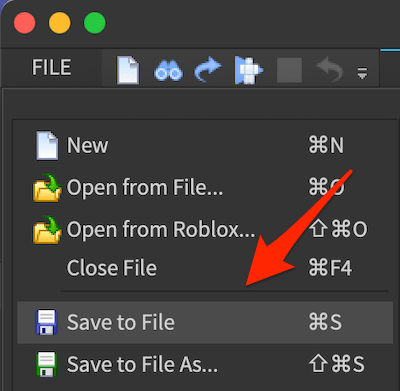Expand the quick access toolbar dropdown arrow
Image resolution: width=400 pixels, height=391 pixels.
point(362,73)
